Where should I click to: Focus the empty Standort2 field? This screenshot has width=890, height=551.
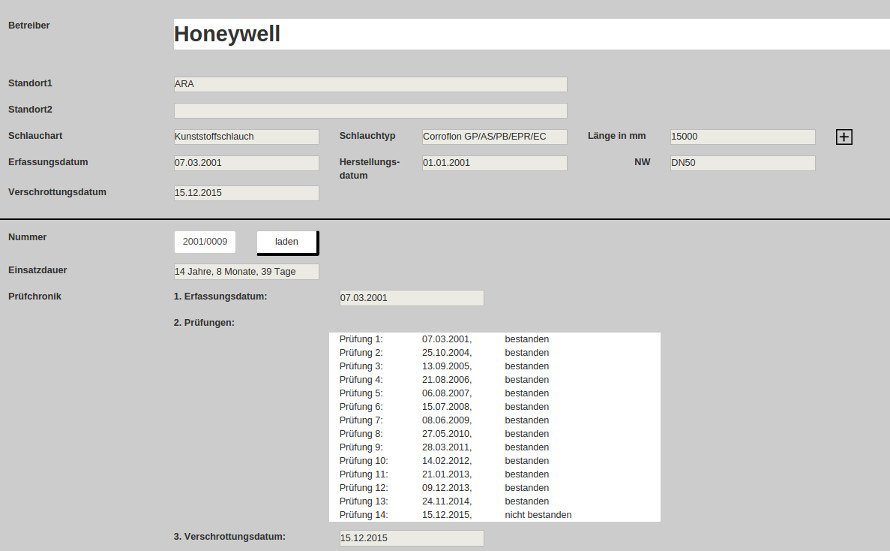371,111
